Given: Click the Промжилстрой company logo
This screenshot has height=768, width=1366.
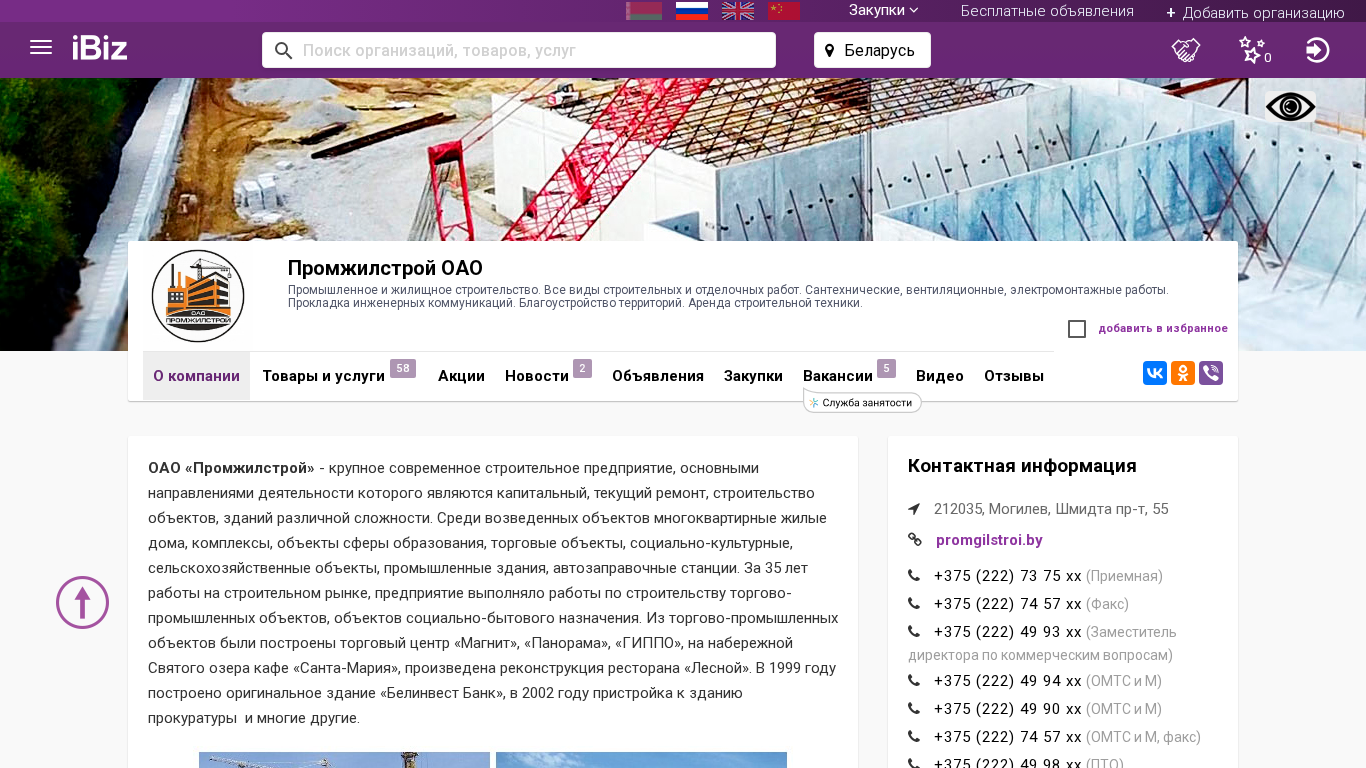Looking at the screenshot, I should (x=198, y=296).
